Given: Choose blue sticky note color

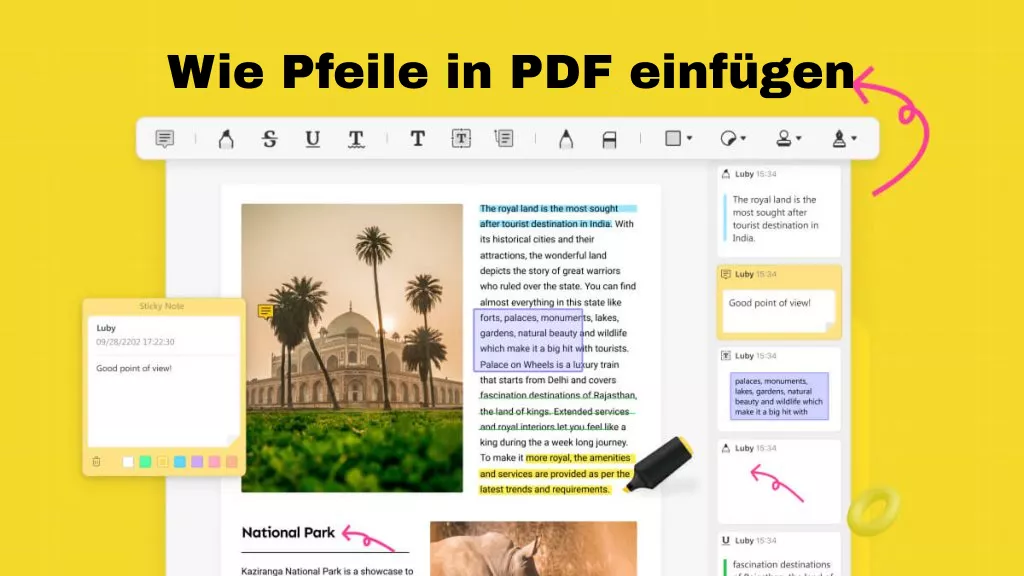Looking at the screenshot, I should 180,462.
